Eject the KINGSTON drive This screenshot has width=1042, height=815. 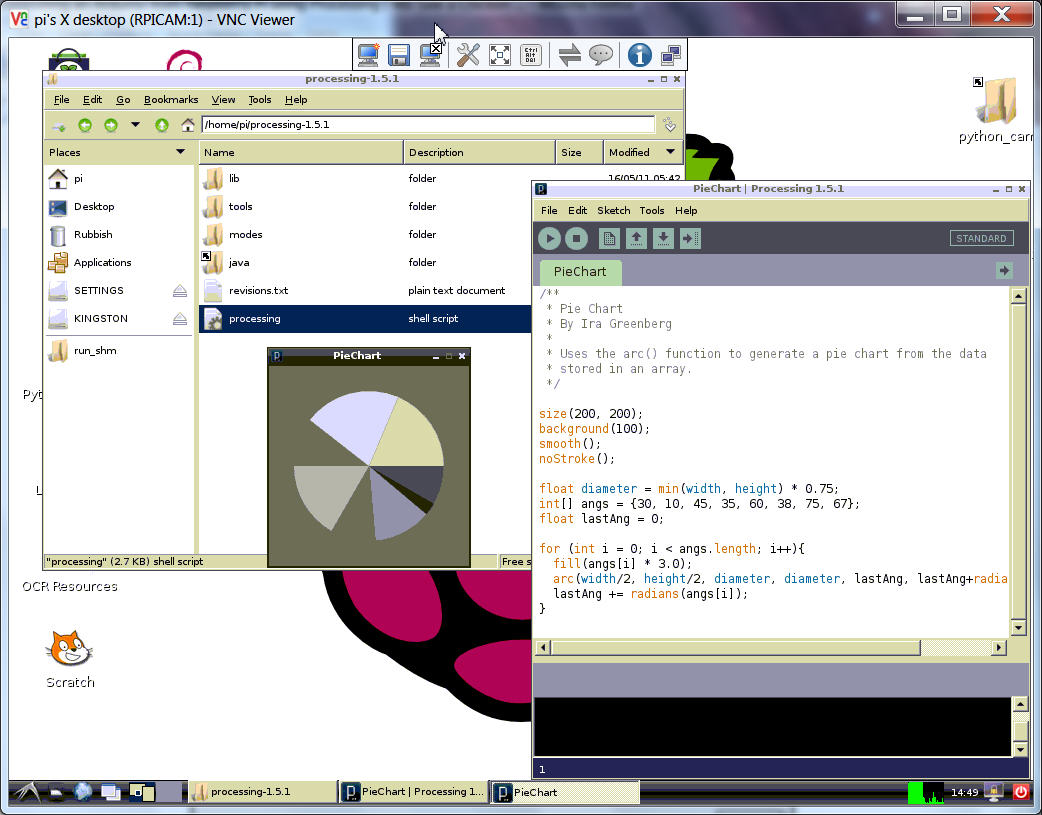coord(180,319)
